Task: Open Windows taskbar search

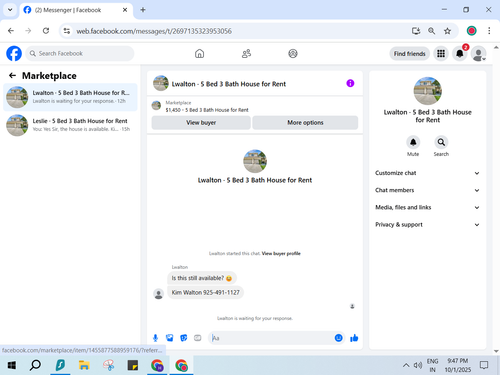Action: [x=35, y=366]
